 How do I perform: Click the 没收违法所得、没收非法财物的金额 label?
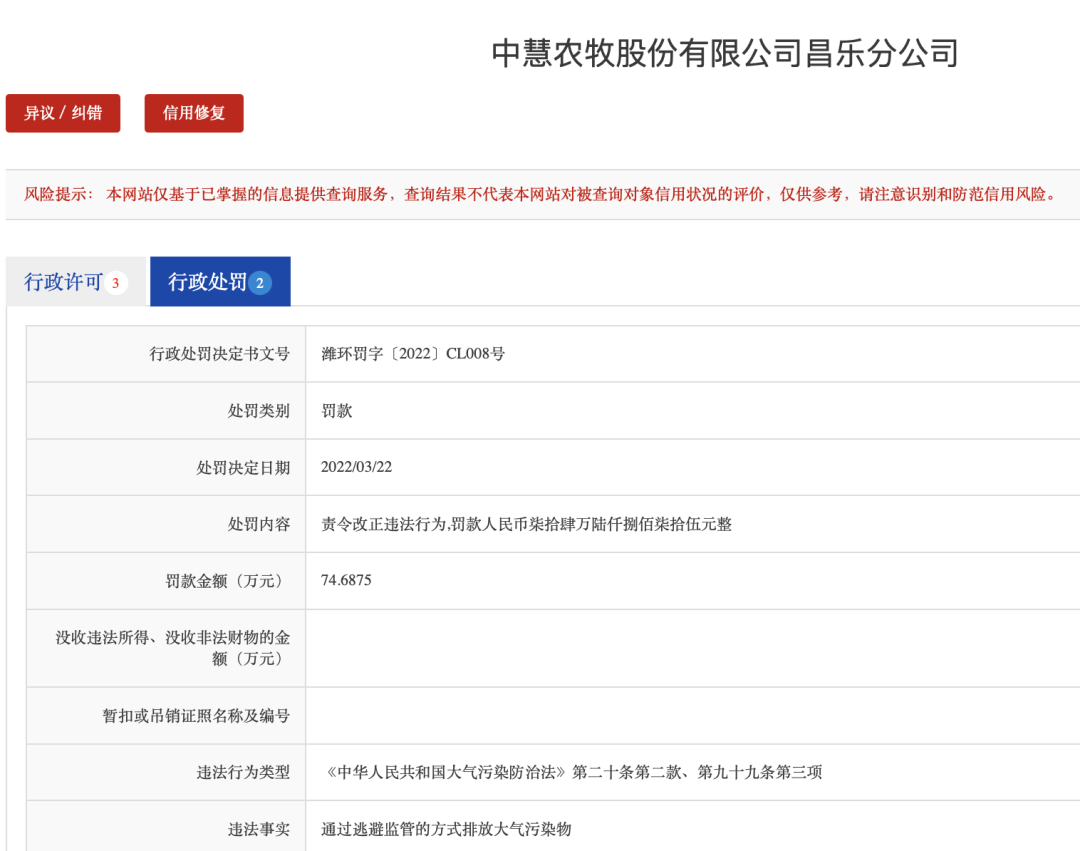coord(173,648)
